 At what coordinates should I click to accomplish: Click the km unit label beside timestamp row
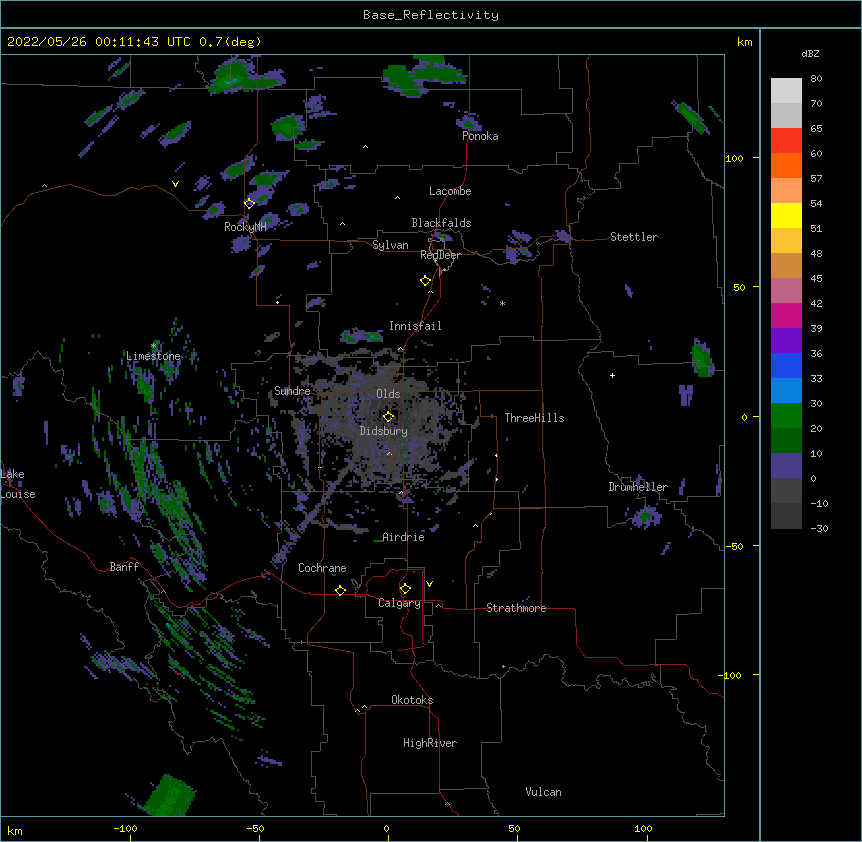pos(744,42)
